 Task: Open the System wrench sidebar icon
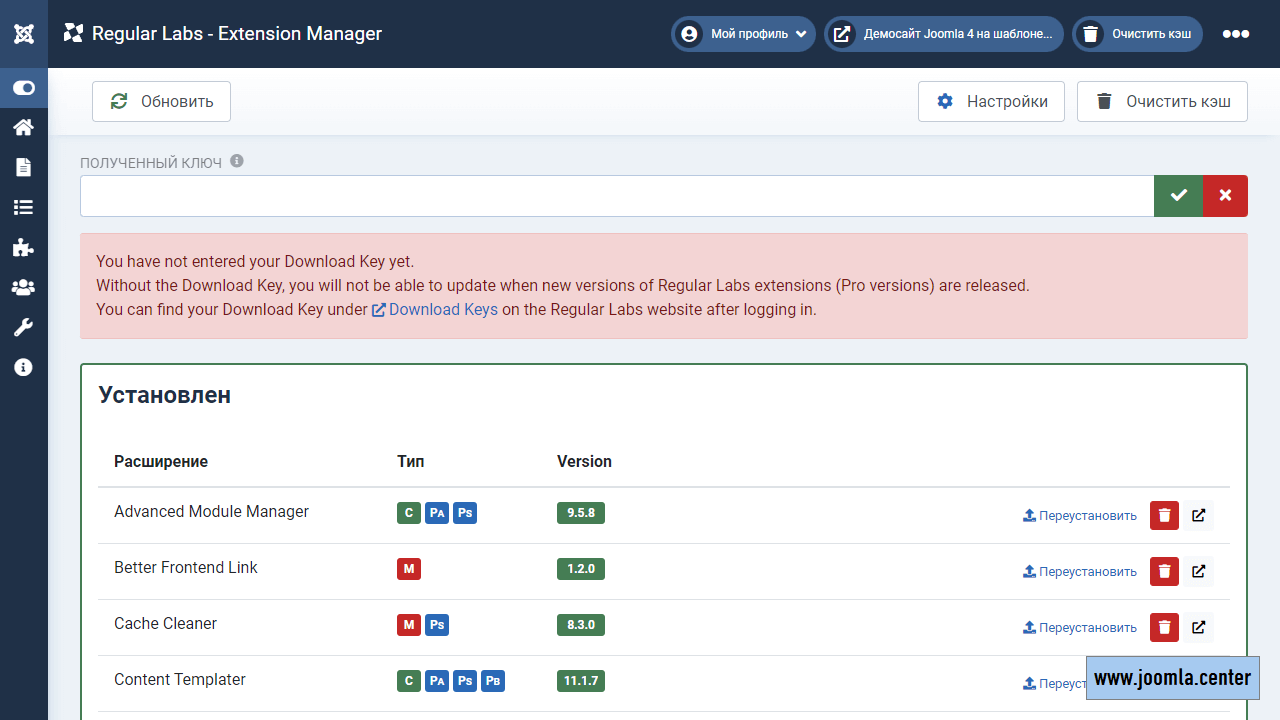[23, 327]
